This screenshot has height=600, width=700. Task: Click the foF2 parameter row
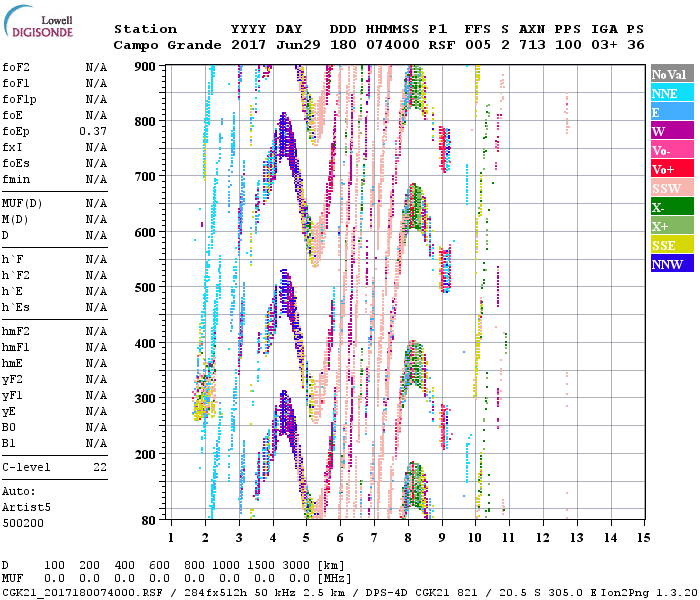[54, 67]
